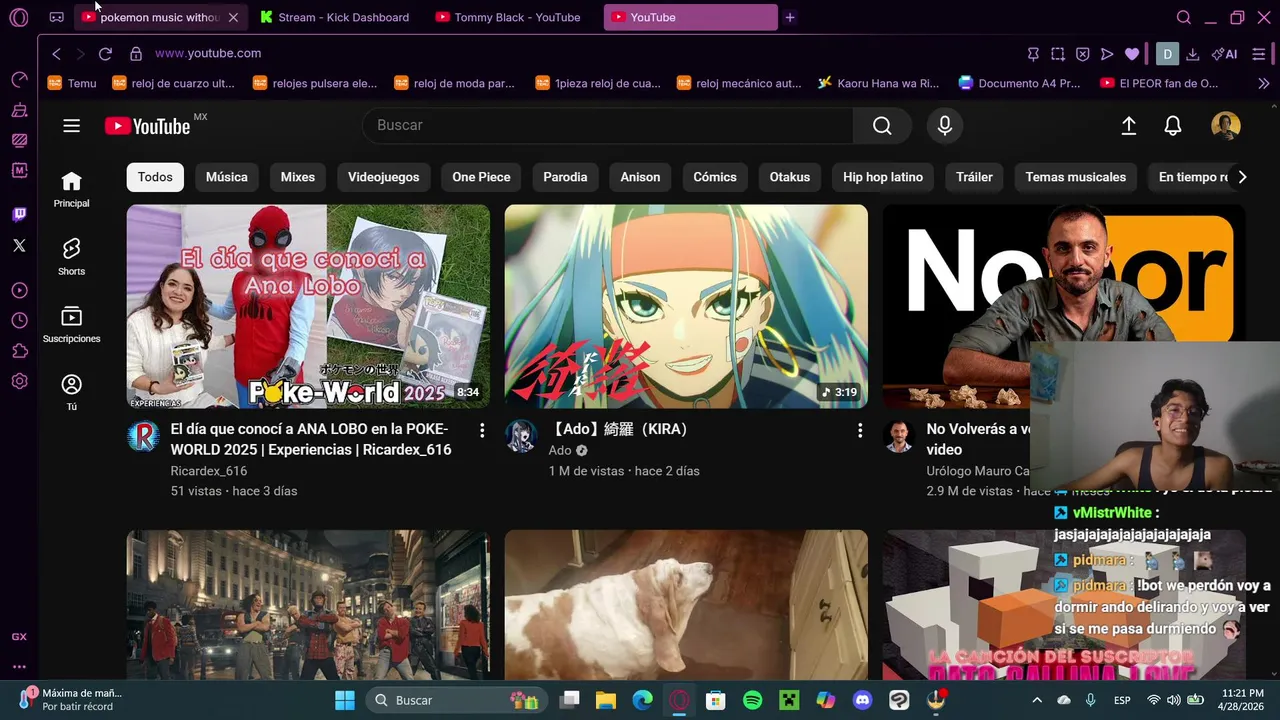1280x720 pixels.
Task: Open Ricardex_616 channel link
Action: point(208,471)
